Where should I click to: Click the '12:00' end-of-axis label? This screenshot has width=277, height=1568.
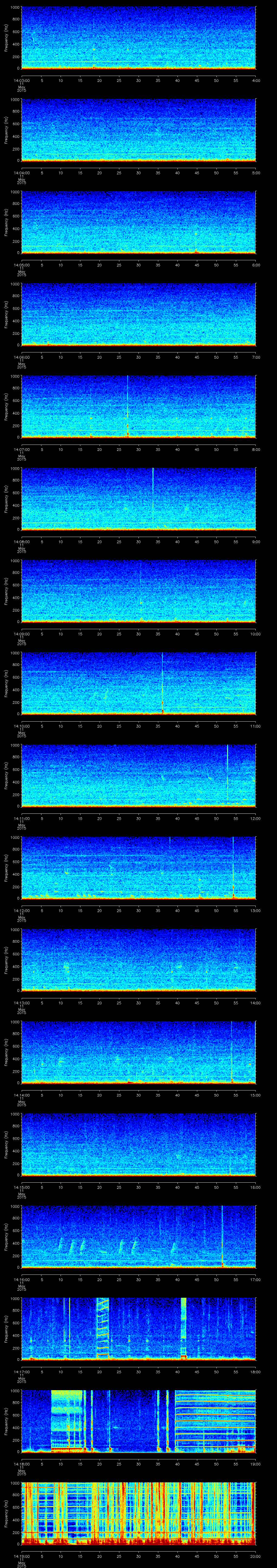click(x=255, y=818)
